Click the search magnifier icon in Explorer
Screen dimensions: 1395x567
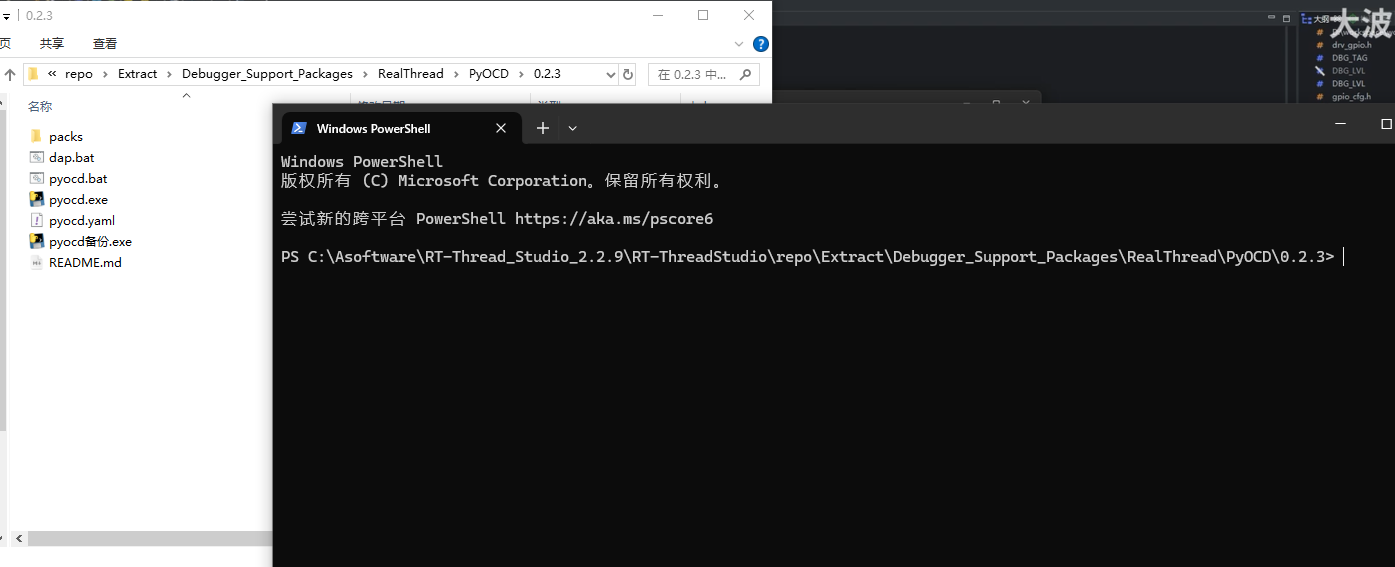point(745,74)
